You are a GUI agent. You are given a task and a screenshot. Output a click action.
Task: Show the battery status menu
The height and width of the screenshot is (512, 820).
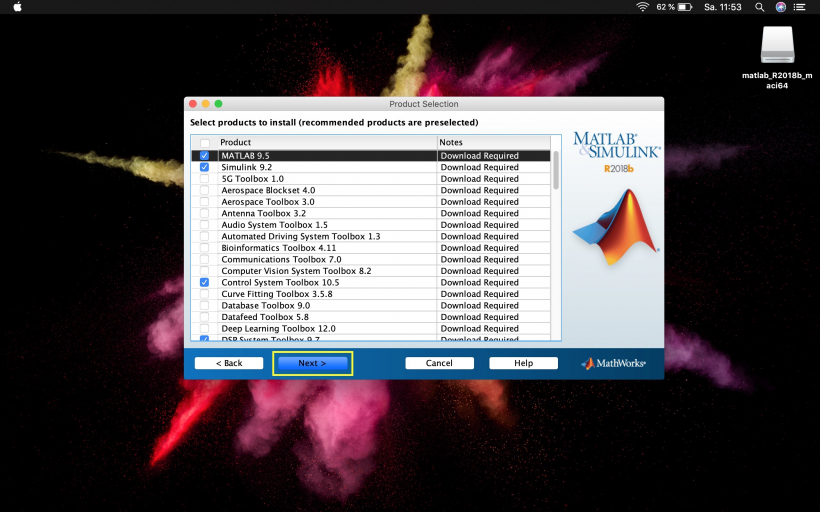point(684,7)
